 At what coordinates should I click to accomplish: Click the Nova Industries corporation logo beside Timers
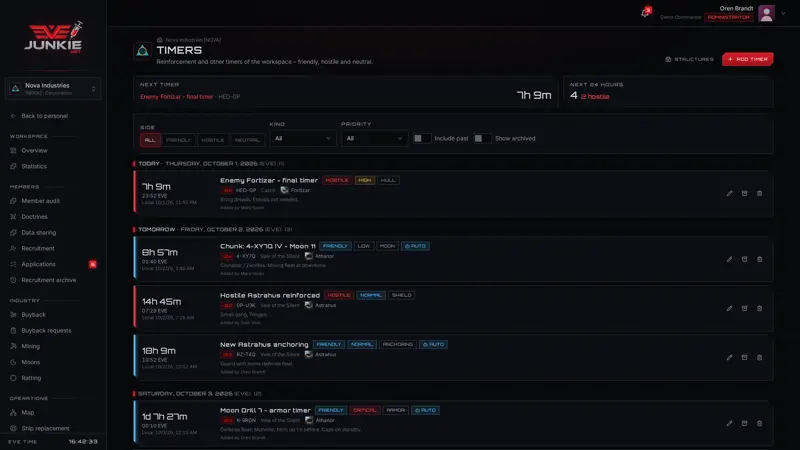142,51
